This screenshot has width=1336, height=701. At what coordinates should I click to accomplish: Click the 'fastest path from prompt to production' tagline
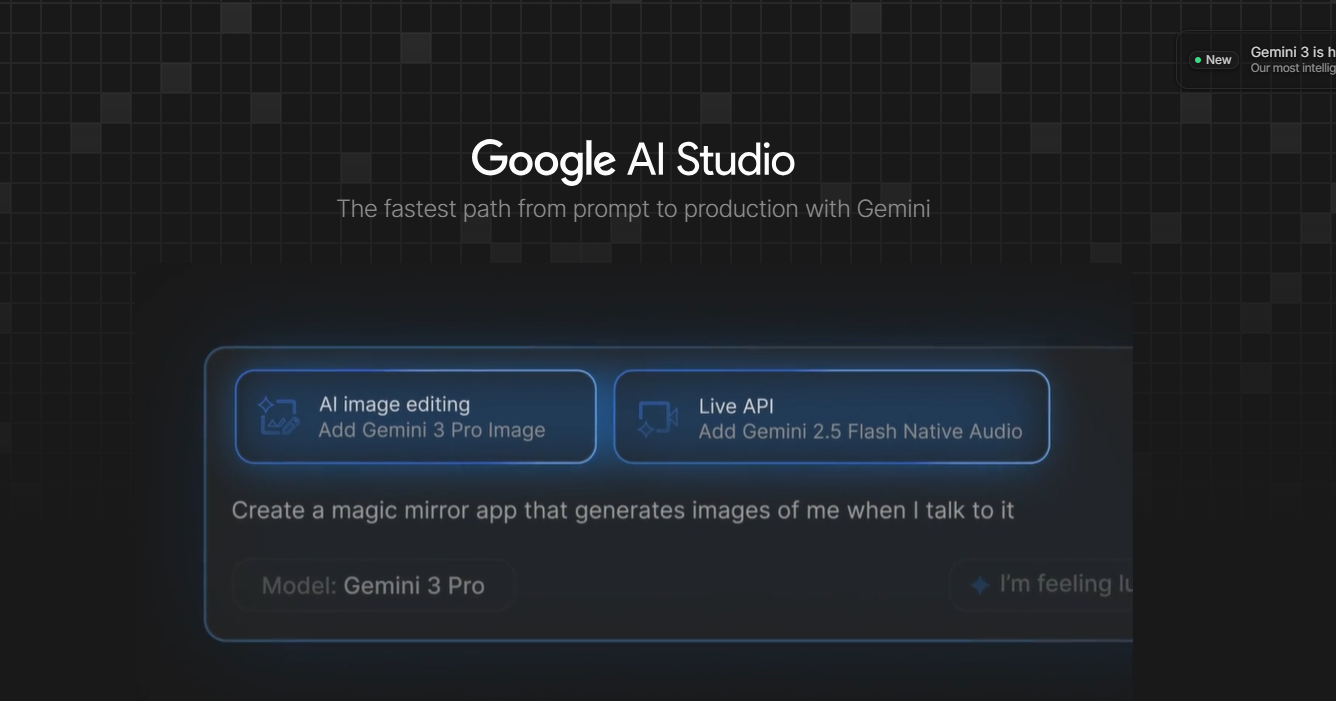point(633,209)
